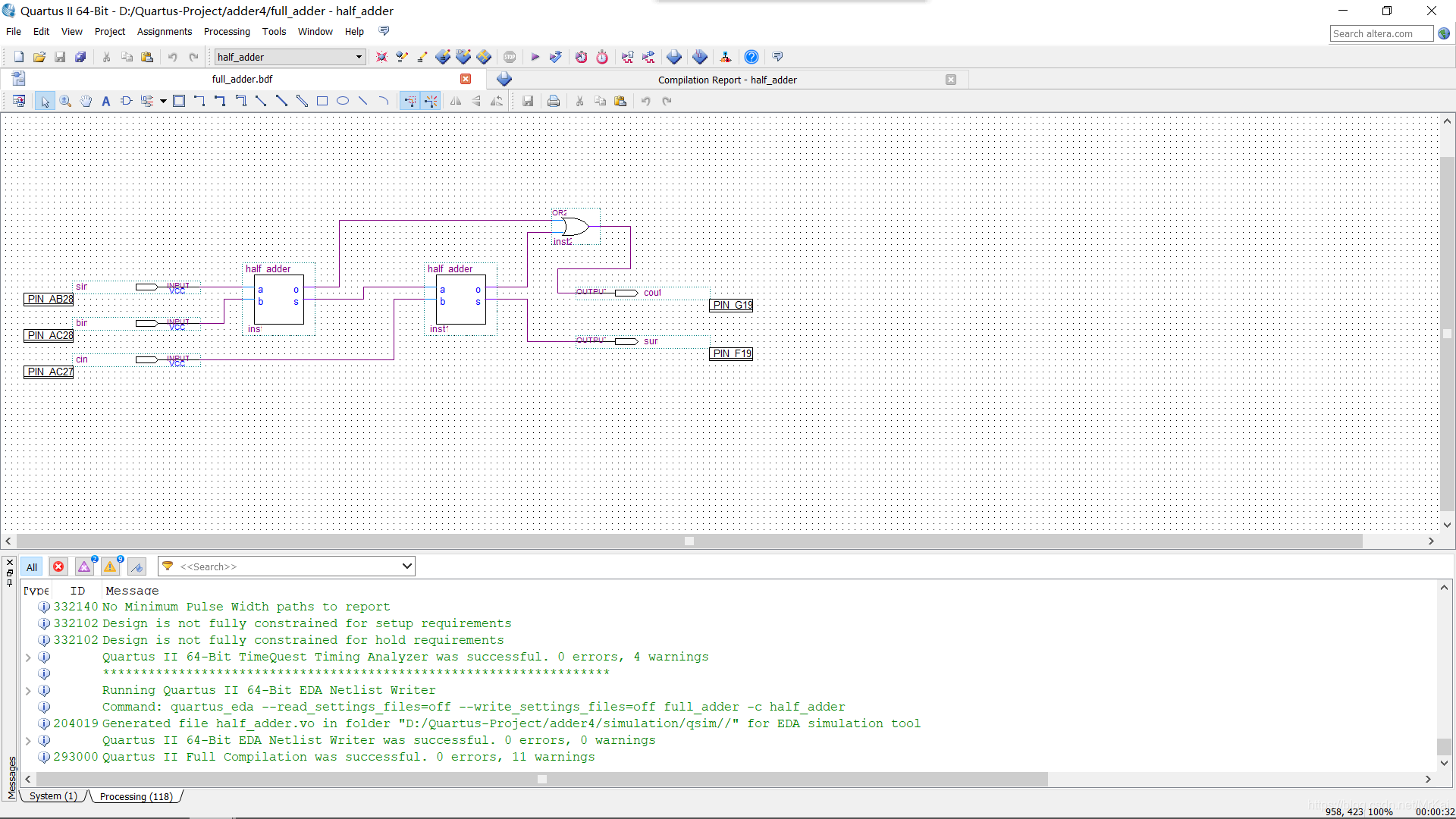Screen dimensions: 1456x819
Task: Click the Save icon in main toolbar
Action: tap(60, 57)
